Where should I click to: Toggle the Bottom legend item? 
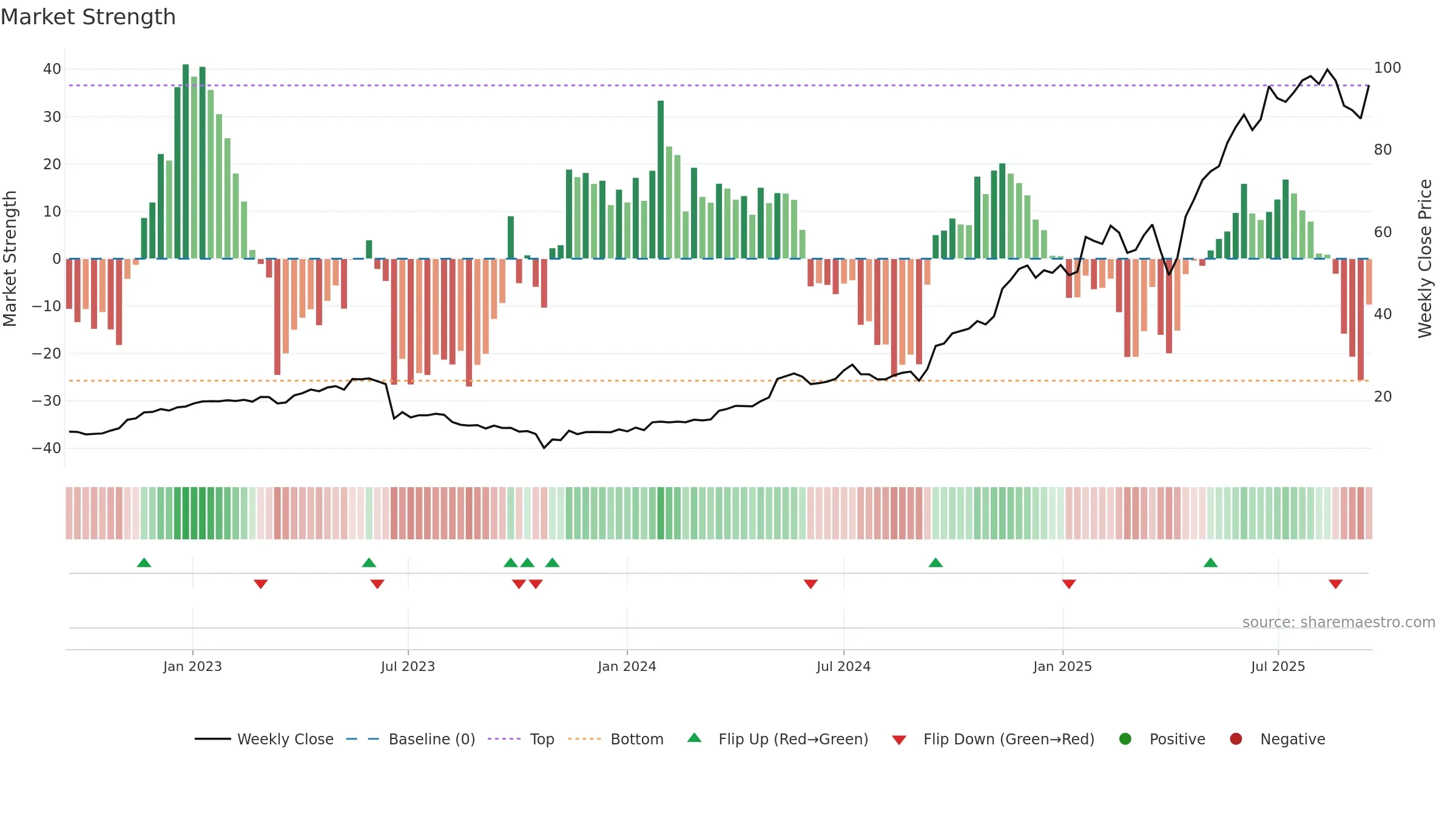click(616, 739)
